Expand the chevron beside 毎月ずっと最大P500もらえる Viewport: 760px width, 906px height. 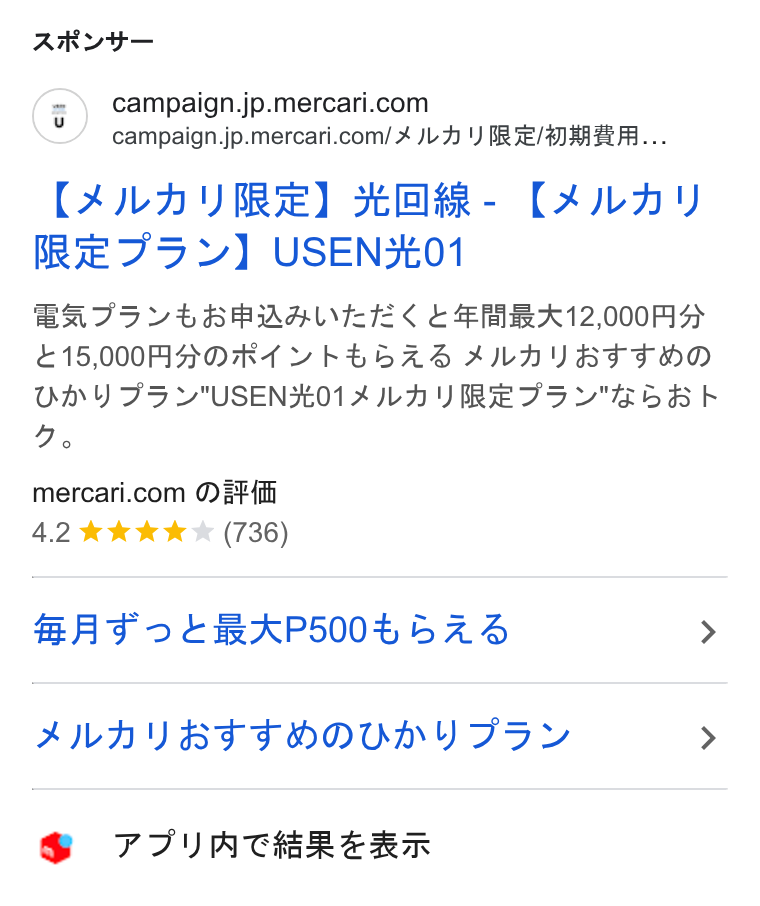708,632
